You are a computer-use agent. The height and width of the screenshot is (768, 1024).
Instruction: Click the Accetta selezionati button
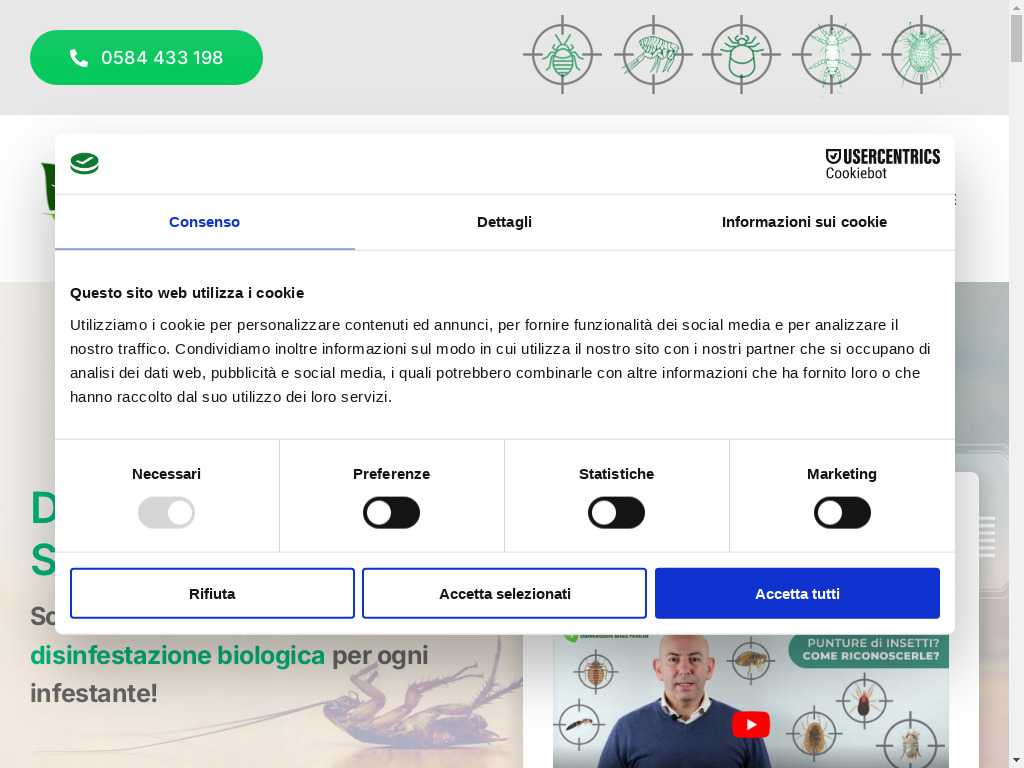tap(505, 593)
